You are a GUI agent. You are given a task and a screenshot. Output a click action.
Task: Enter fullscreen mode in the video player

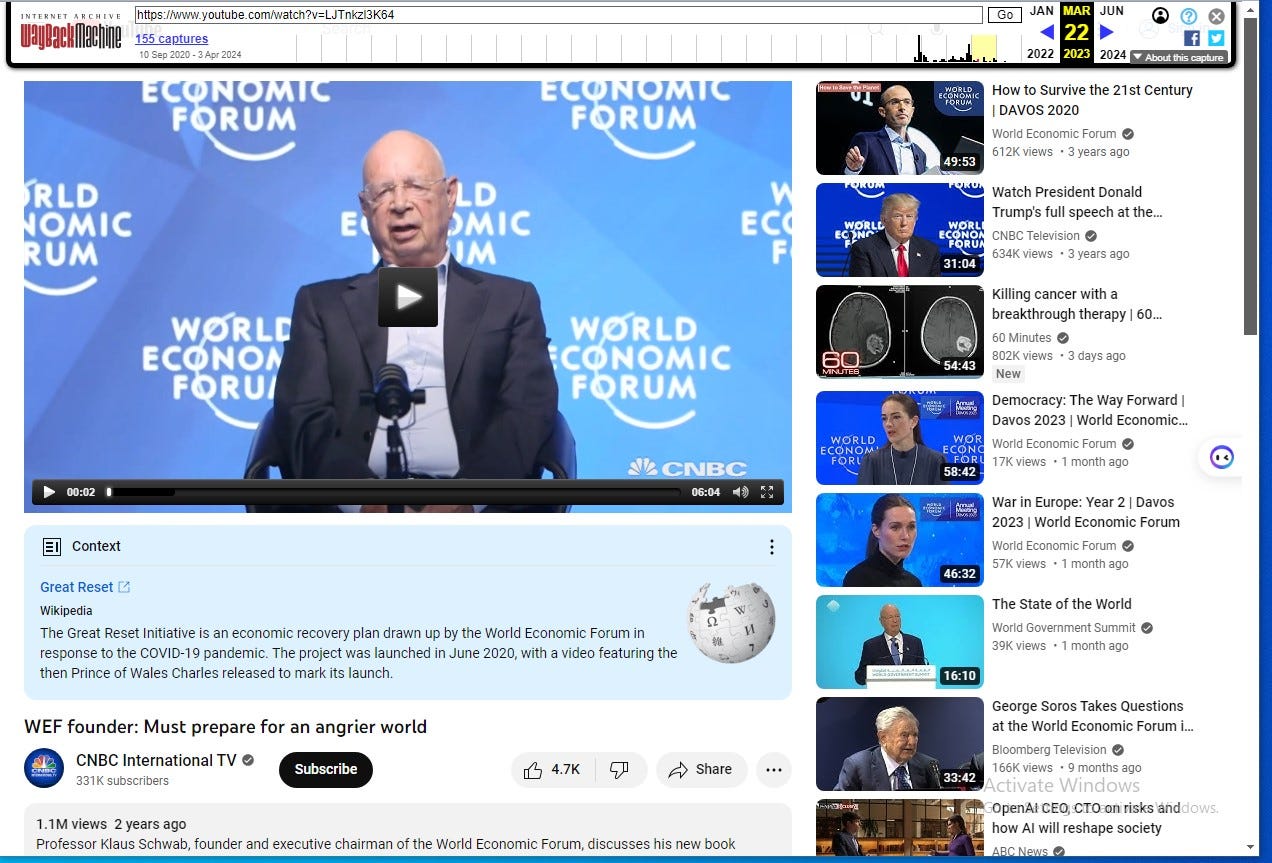pos(767,492)
